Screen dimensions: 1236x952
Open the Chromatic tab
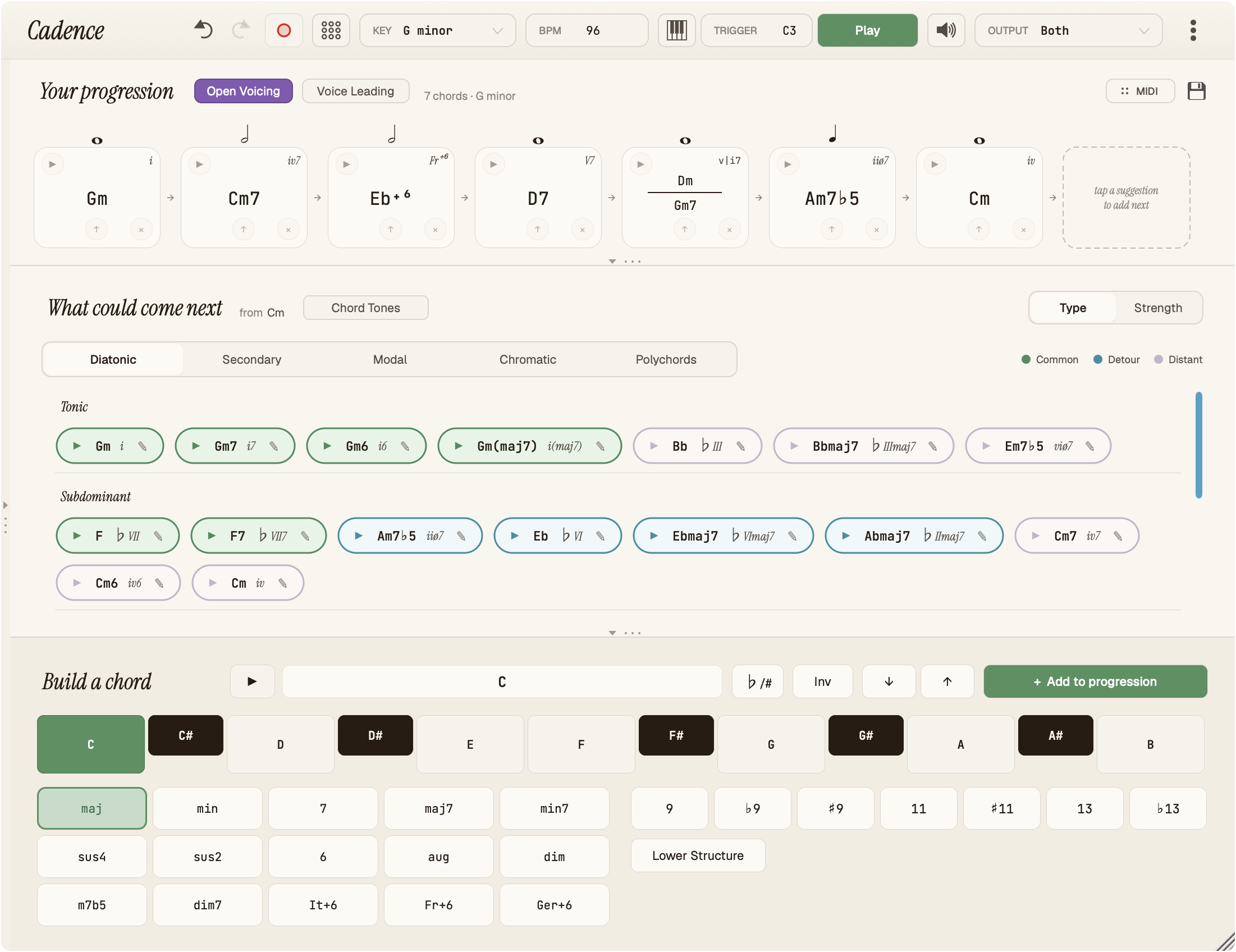click(x=528, y=359)
